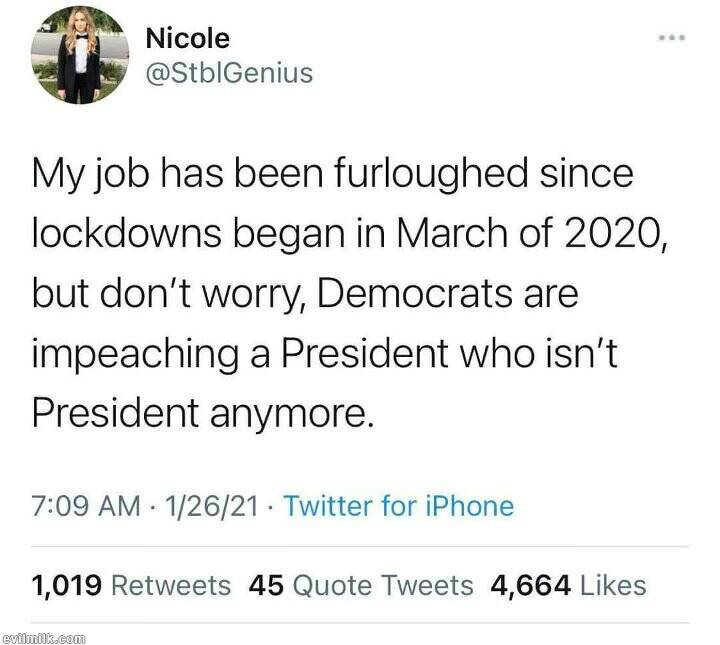Open the Nicole display name profile

[187, 39]
